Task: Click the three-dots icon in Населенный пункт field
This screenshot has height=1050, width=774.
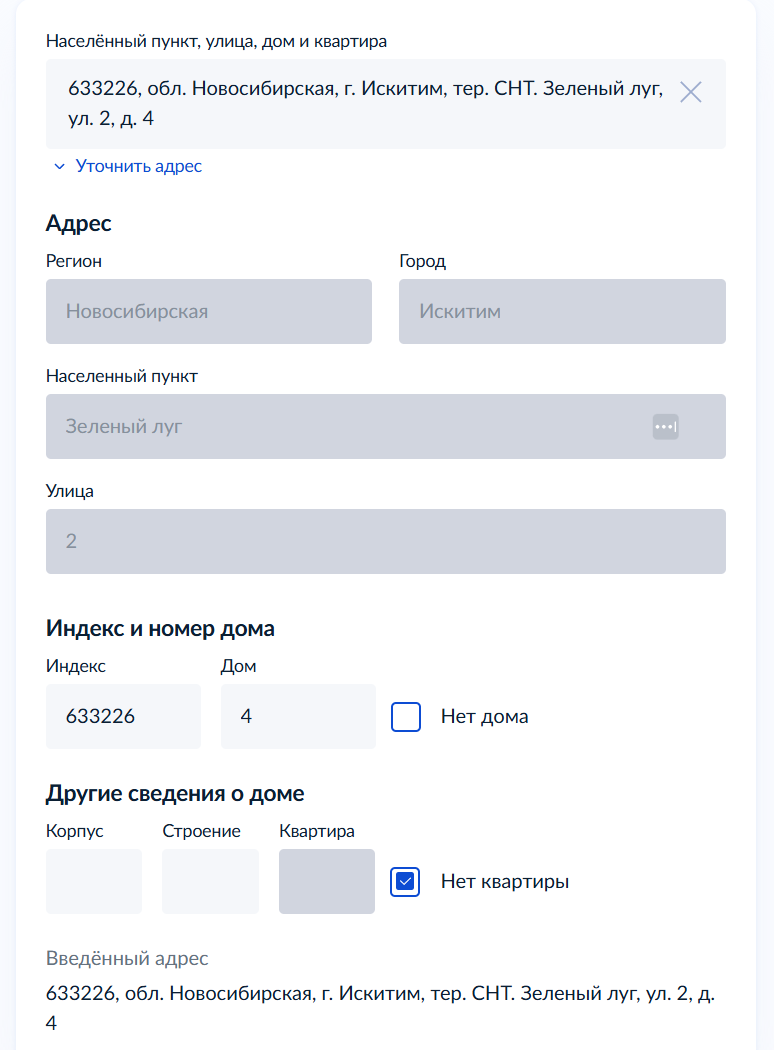Action: coord(665,427)
